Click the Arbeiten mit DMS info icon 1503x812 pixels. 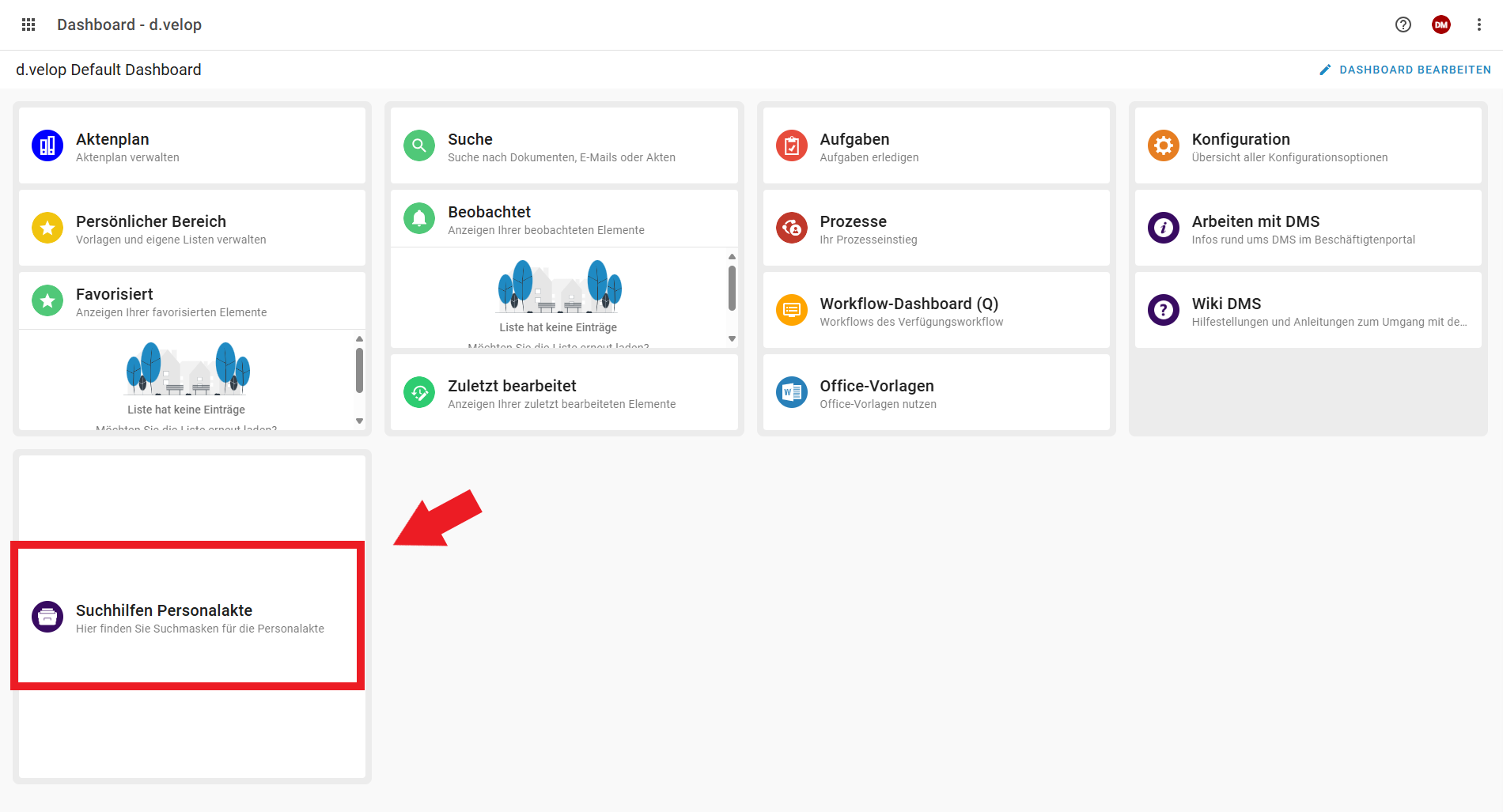pyautogui.click(x=1163, y=228)
